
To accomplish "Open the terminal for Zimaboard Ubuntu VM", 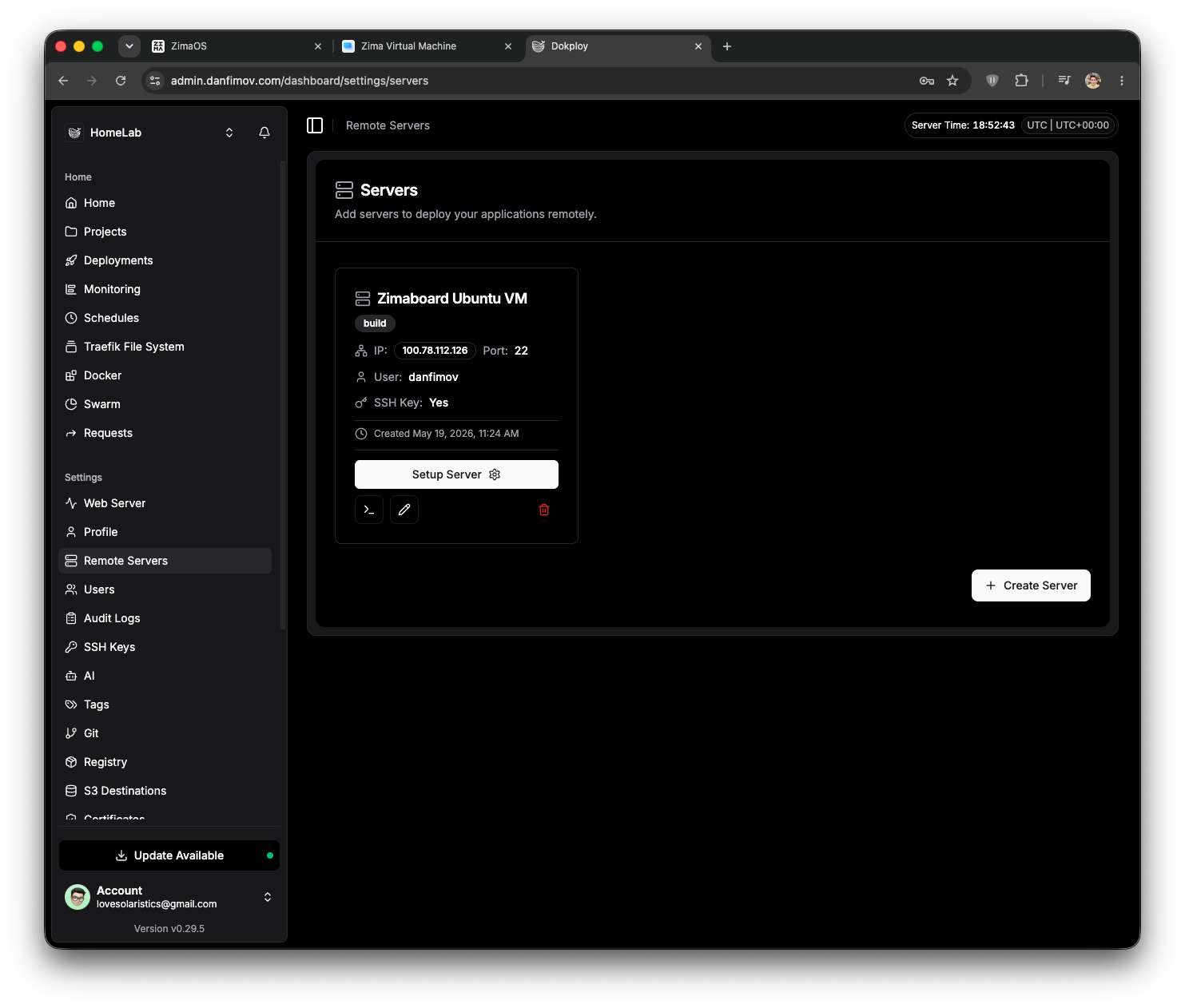I will tap(369, 510).
